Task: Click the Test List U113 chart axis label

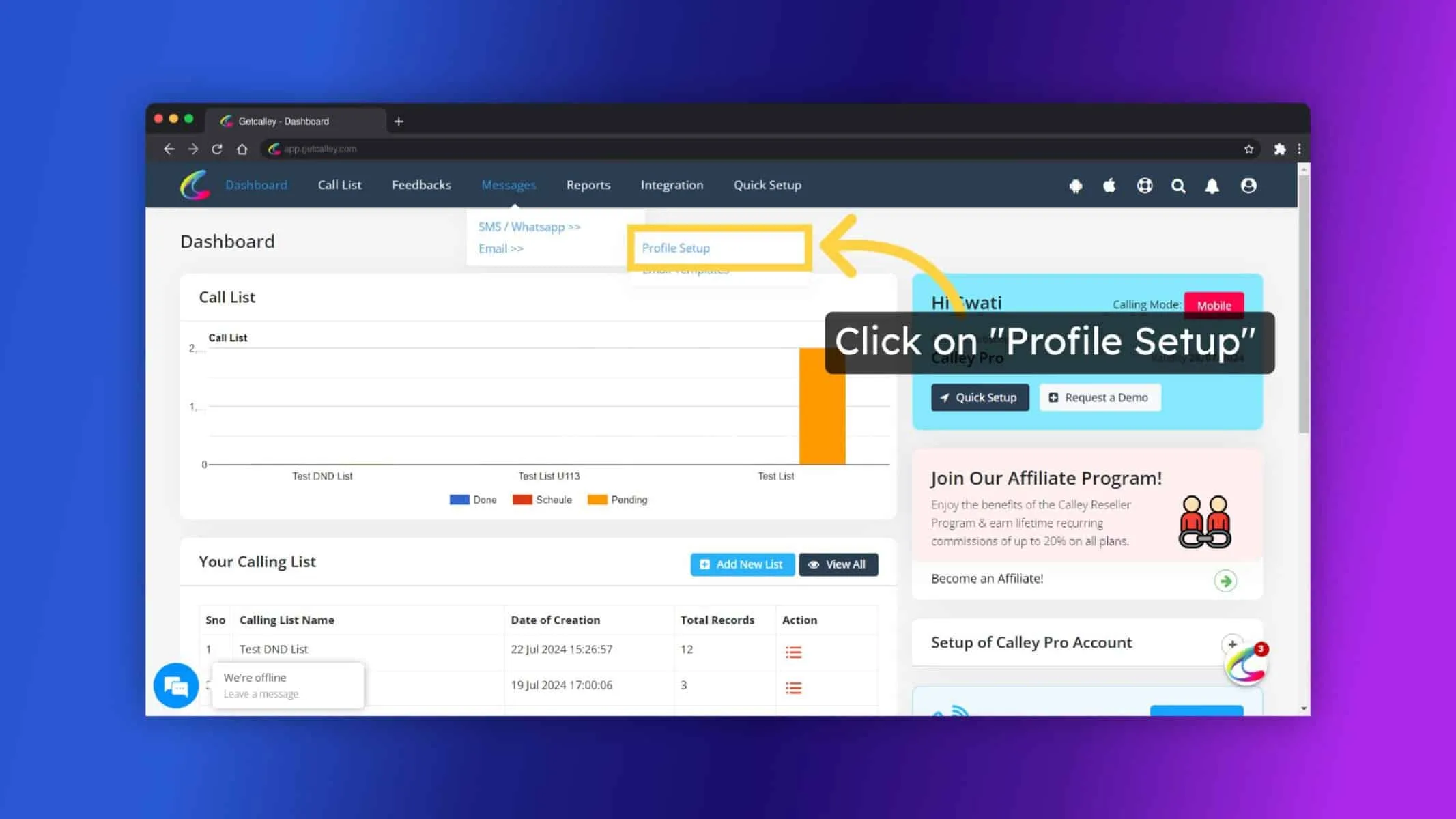Action: coord(548,476)
